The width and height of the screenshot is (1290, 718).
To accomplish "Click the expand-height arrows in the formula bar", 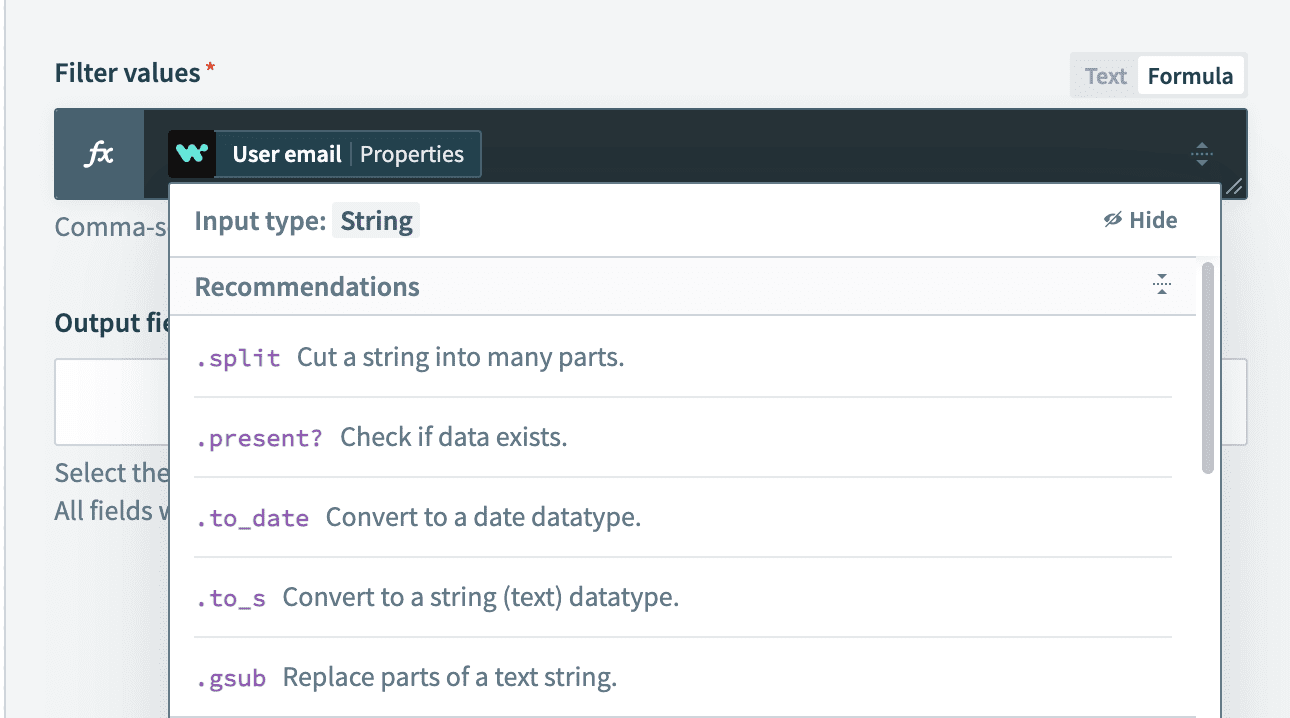I will click(1202, 154).
